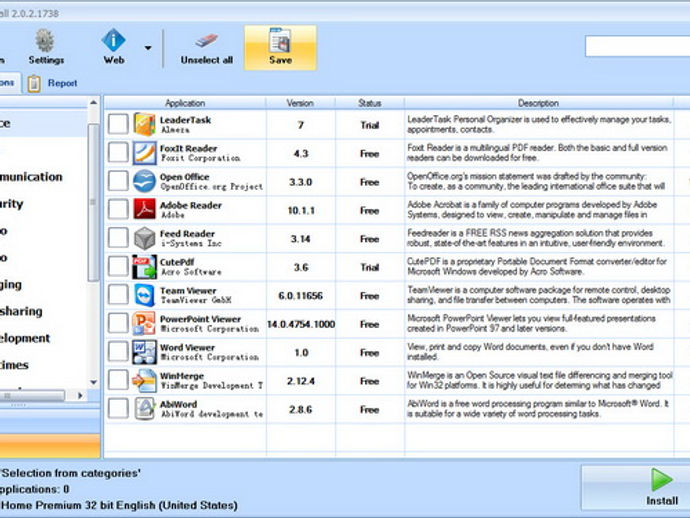The width and height of the screenshot is (690, 518).
Task: Click the Adobe Reader application icon
Action: [x=144, y=209]
